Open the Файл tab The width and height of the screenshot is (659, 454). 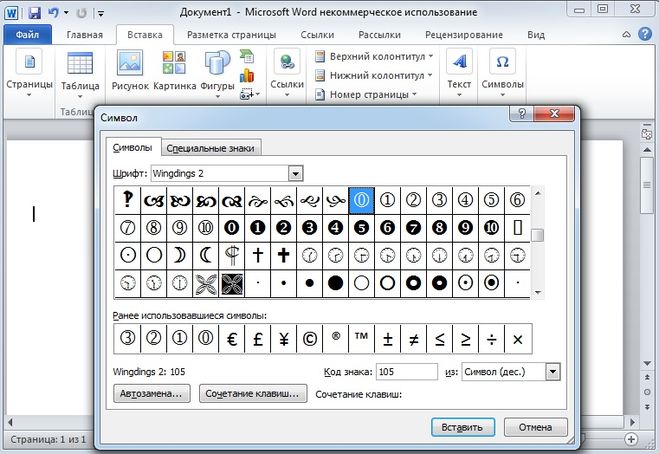click(x=27, y=34)
